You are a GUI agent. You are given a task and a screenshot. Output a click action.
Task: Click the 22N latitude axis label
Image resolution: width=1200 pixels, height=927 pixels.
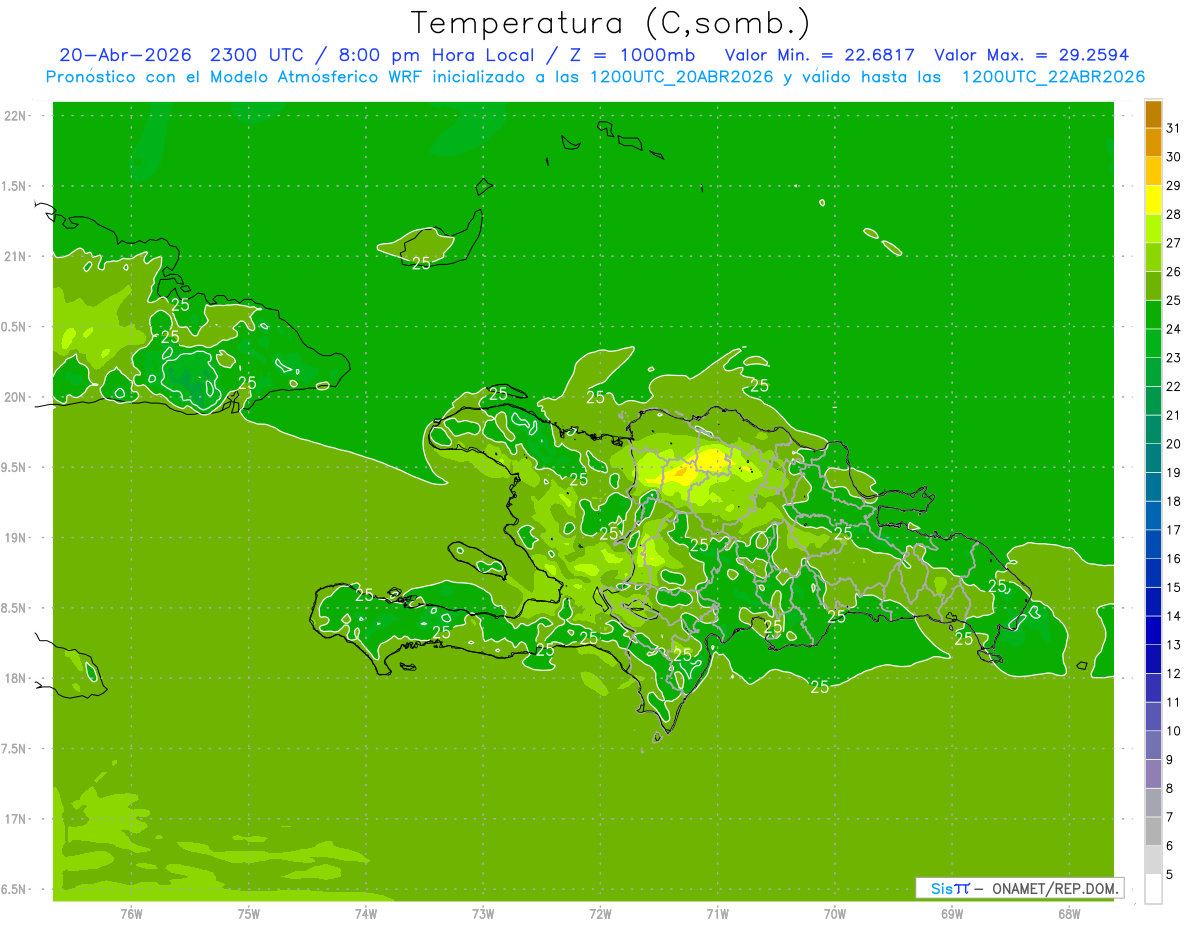tap(16, 115)
